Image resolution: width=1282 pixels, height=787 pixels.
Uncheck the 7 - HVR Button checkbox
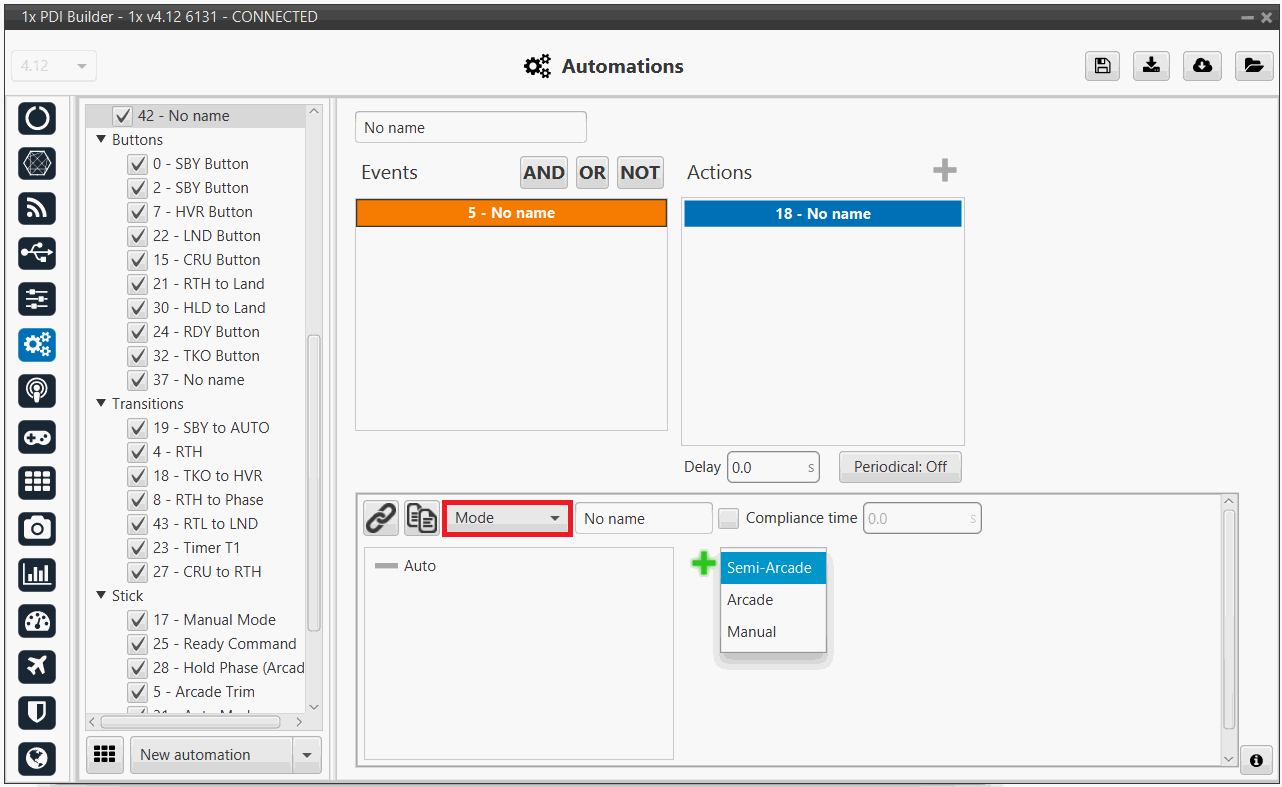point(138,212)
